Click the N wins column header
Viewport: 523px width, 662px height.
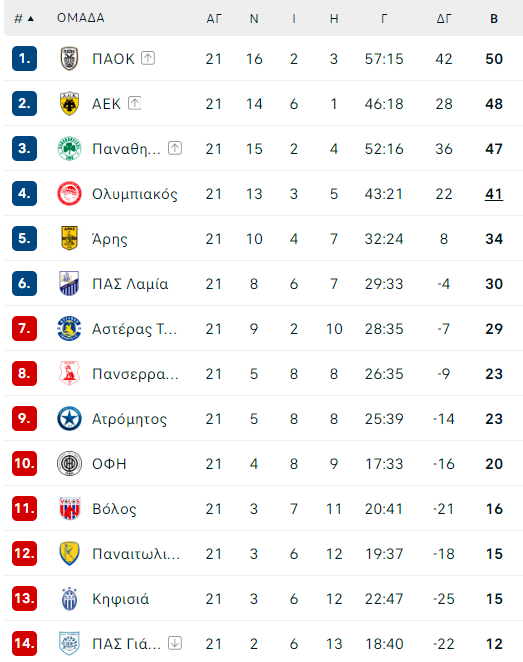254,19
